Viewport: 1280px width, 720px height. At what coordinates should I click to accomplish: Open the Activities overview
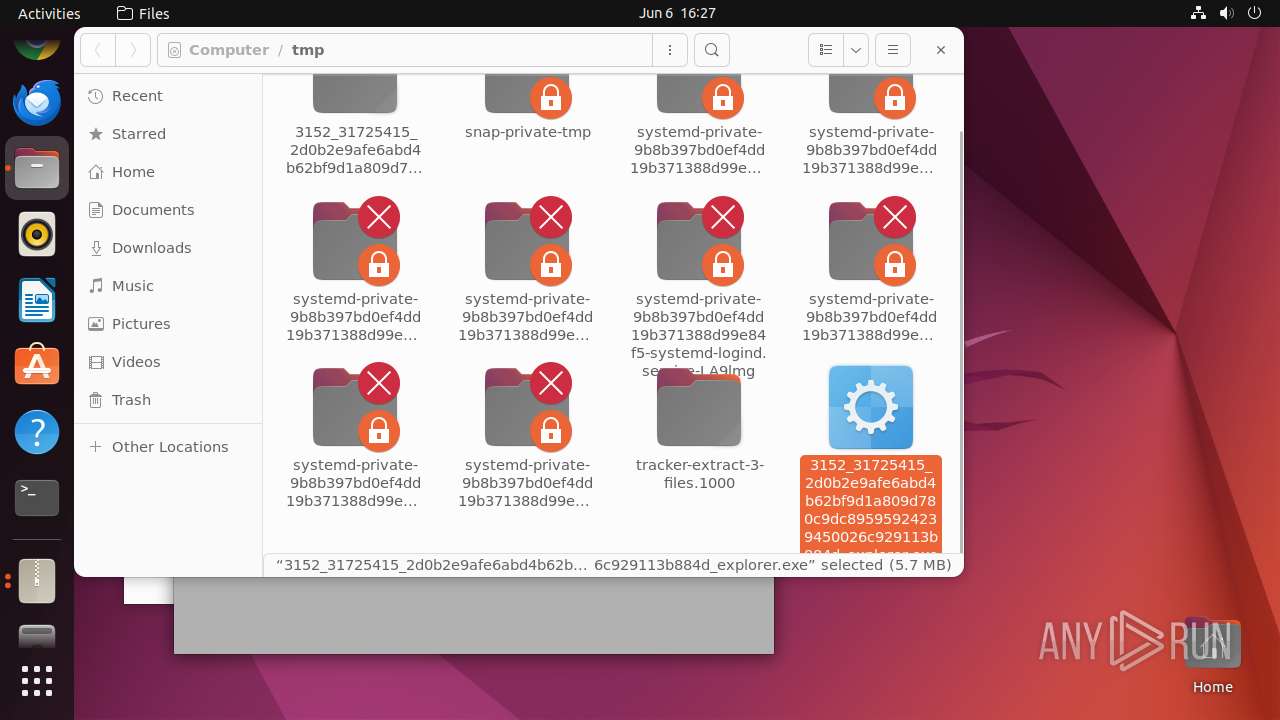pyautogui.click(x=49, y=13)
